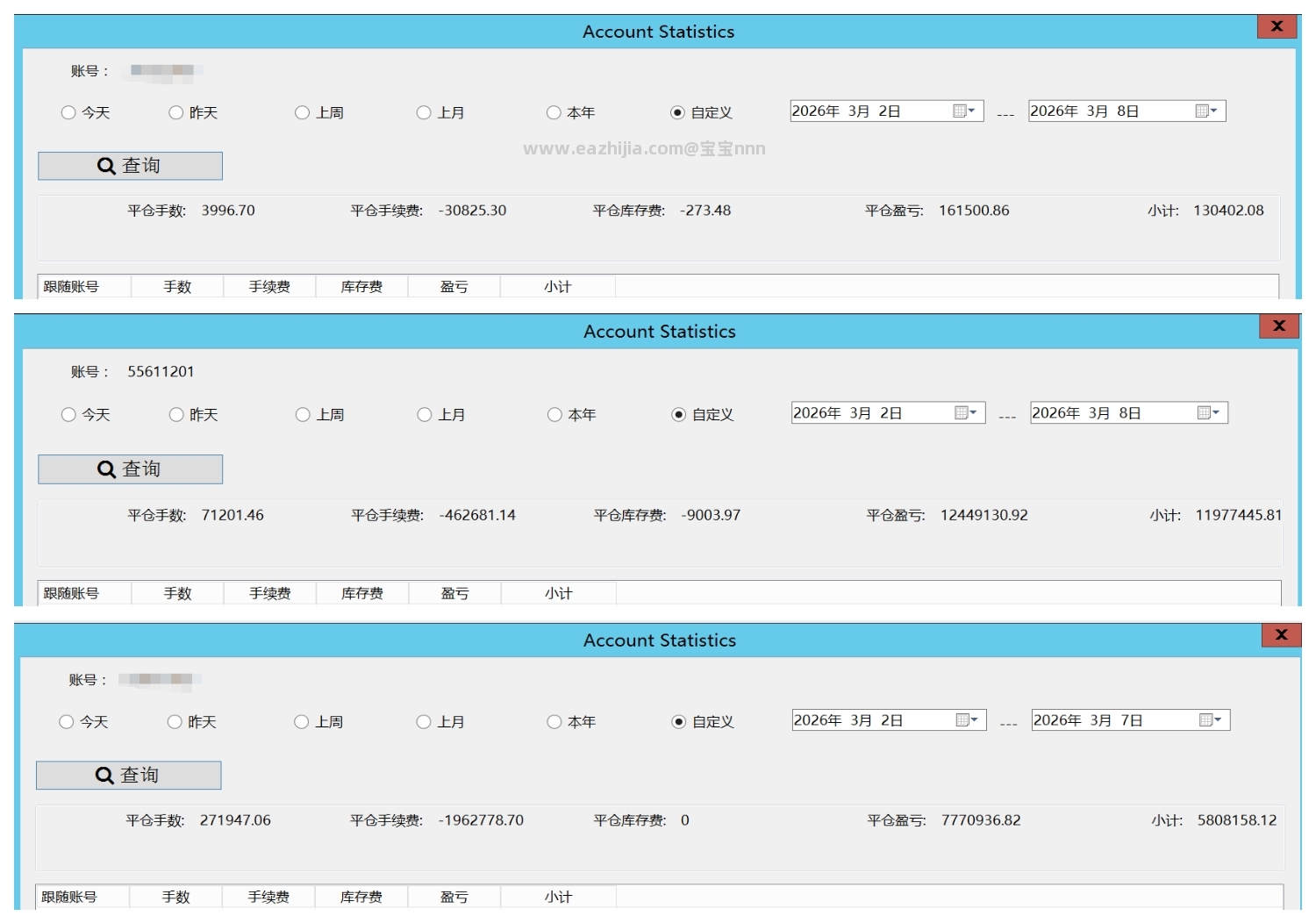Click 手数 column header in account 55611201 window
Viewport: 1316px width, 923px height.
(177, 593)
